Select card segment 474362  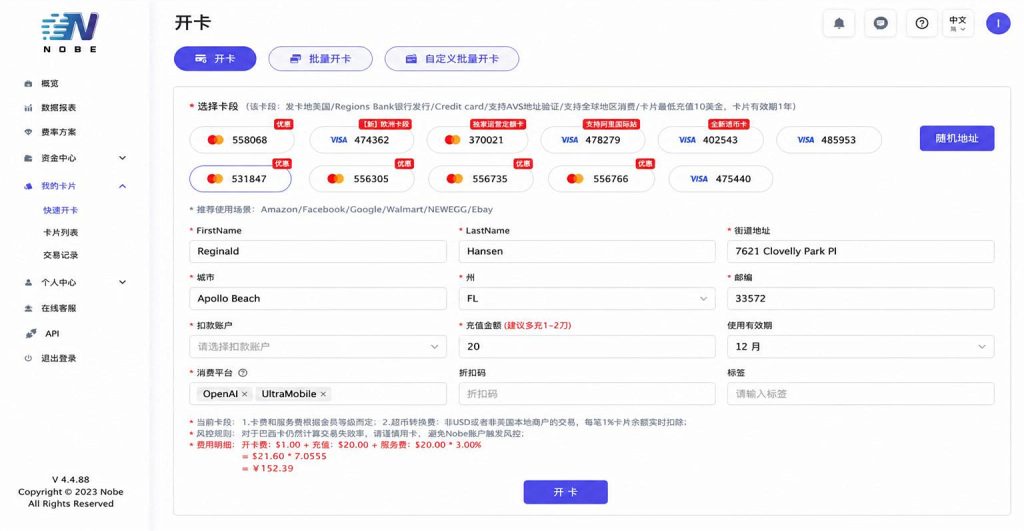pos(361,140)
